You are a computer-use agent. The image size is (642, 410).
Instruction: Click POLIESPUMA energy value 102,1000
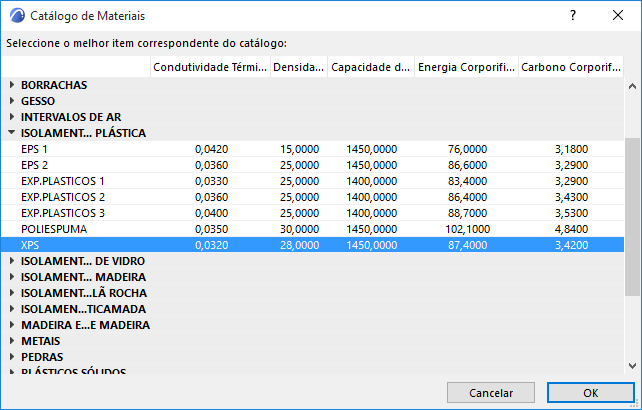468,229
